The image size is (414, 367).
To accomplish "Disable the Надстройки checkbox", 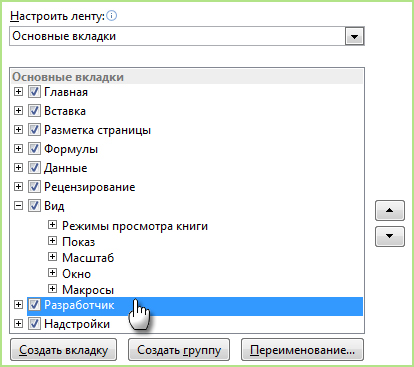I will pyautogui.click(x=34, y=324).
